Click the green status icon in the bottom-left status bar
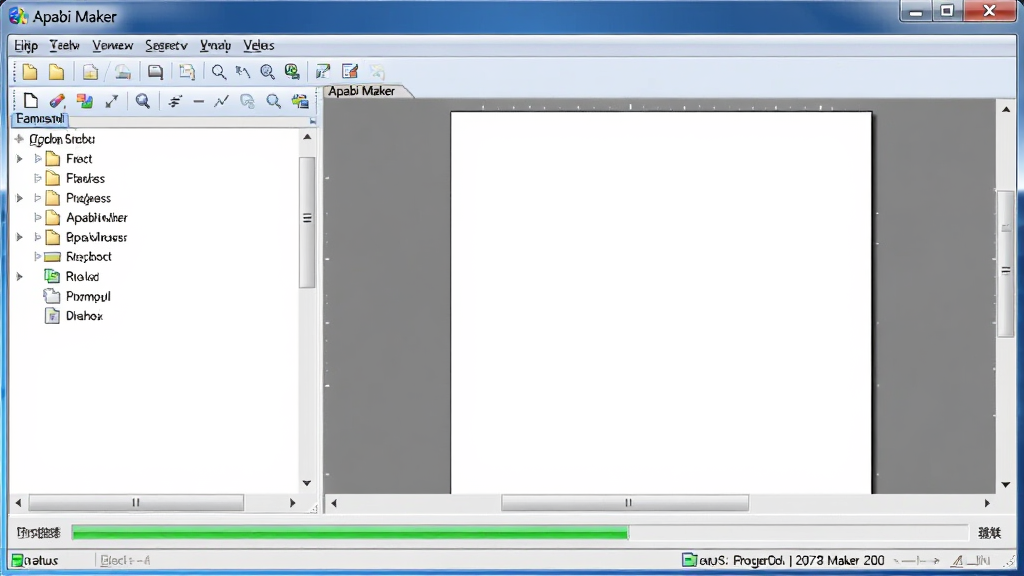 tap(18, 560)
